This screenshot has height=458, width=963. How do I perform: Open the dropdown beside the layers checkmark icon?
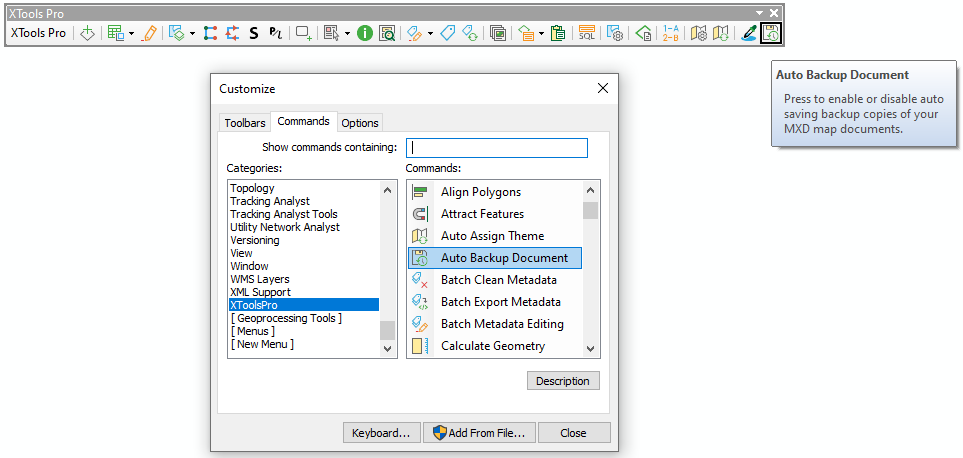click(x=192, y=33)
